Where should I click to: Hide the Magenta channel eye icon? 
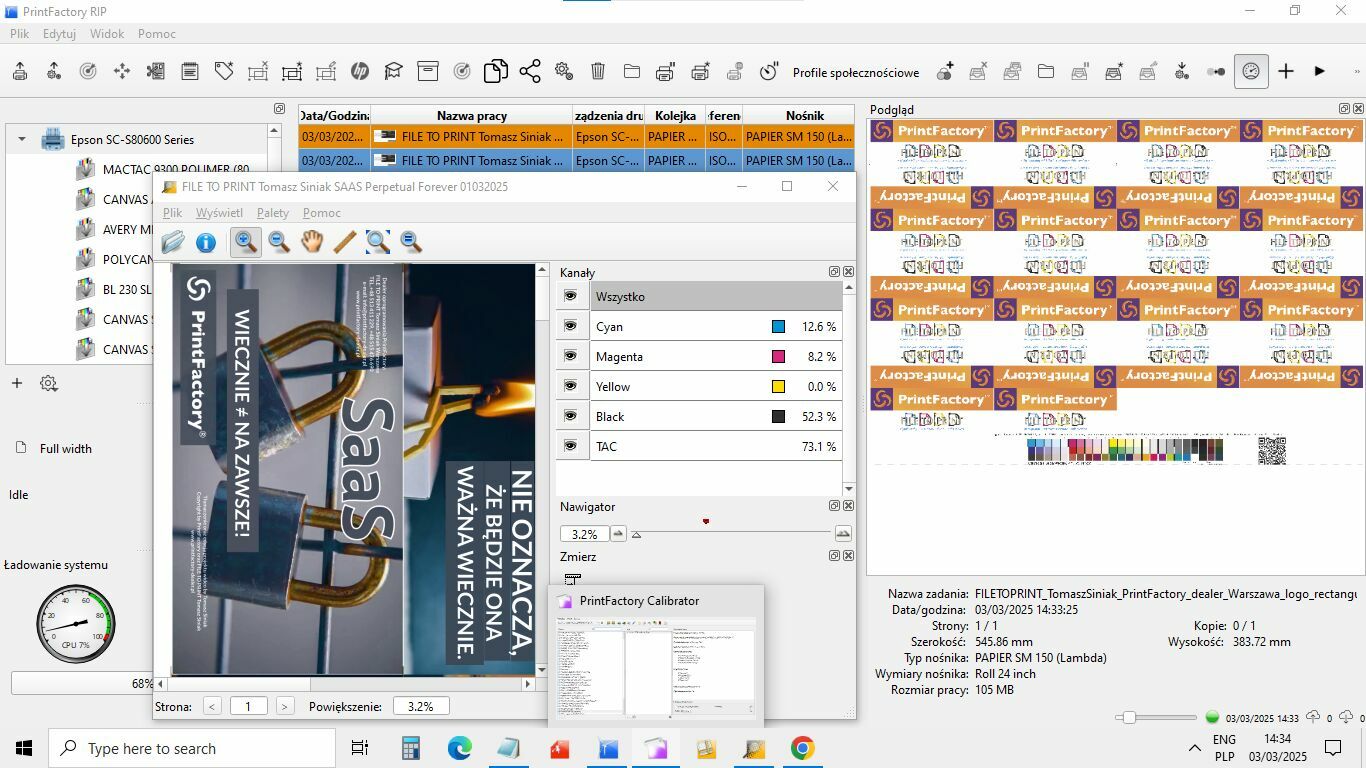click(571, 356)
